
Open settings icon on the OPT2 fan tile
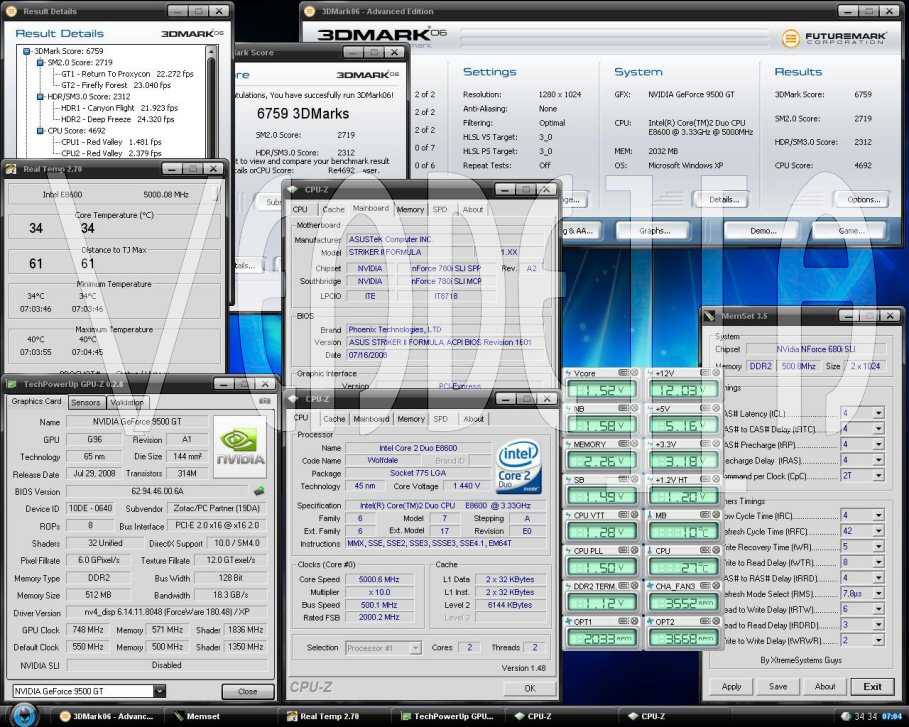[x=705, y=621]
